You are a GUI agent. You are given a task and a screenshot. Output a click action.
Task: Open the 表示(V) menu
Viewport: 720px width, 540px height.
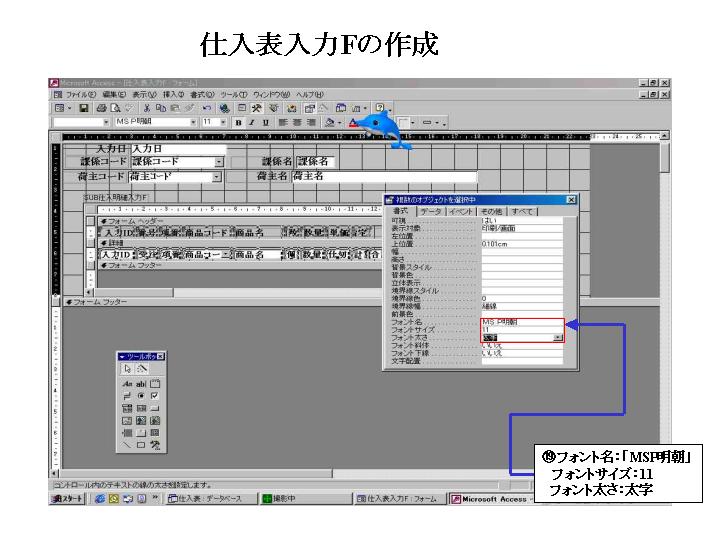pos(145,95)
